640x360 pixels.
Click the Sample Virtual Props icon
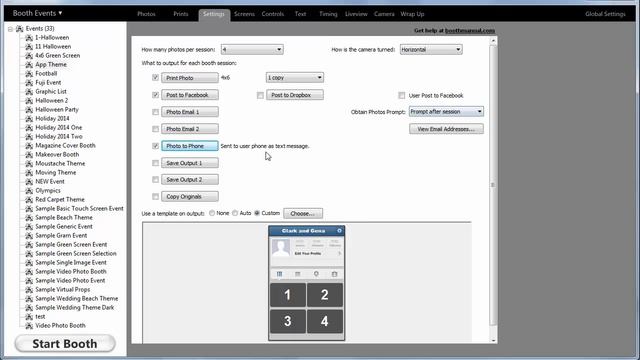[x=29, y=289]
